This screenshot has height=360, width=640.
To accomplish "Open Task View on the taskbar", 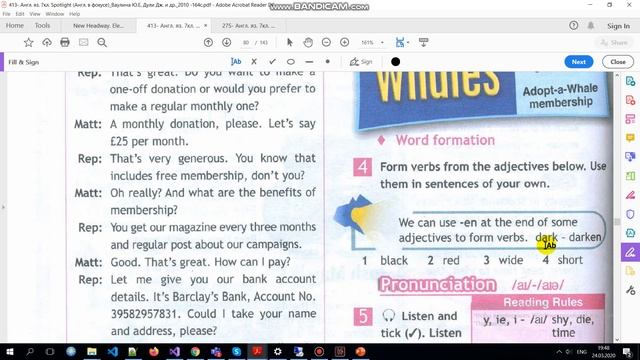I will click(x=50, y=351).
